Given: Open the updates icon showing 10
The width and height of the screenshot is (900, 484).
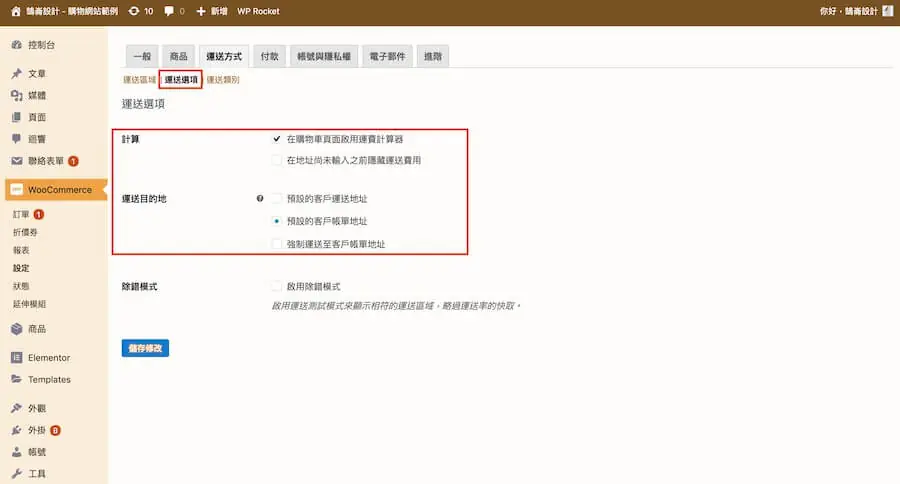Looking at the screenshot, I should click(134, 11).
